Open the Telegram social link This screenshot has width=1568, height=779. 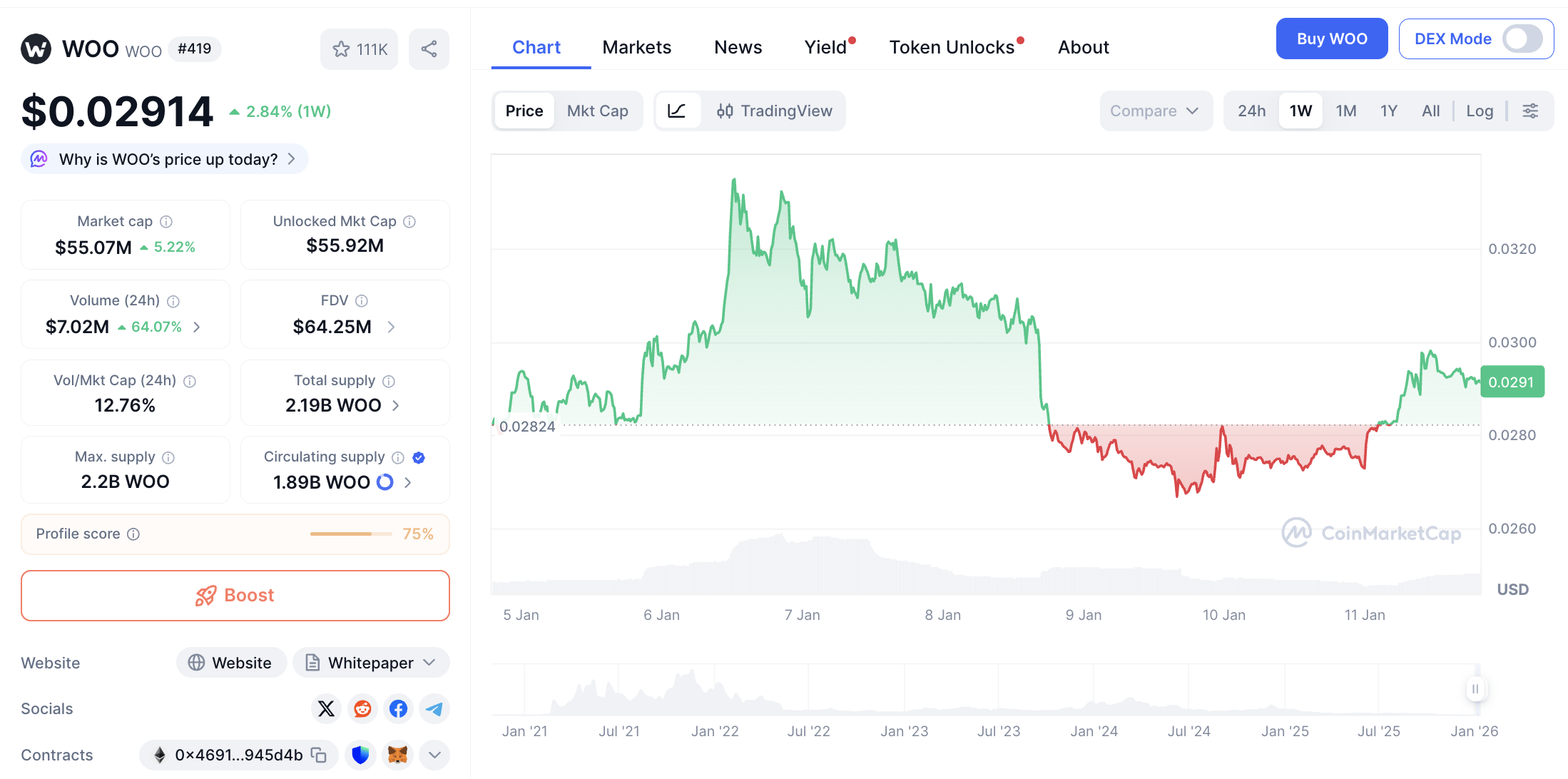click(x=434, y=708)
